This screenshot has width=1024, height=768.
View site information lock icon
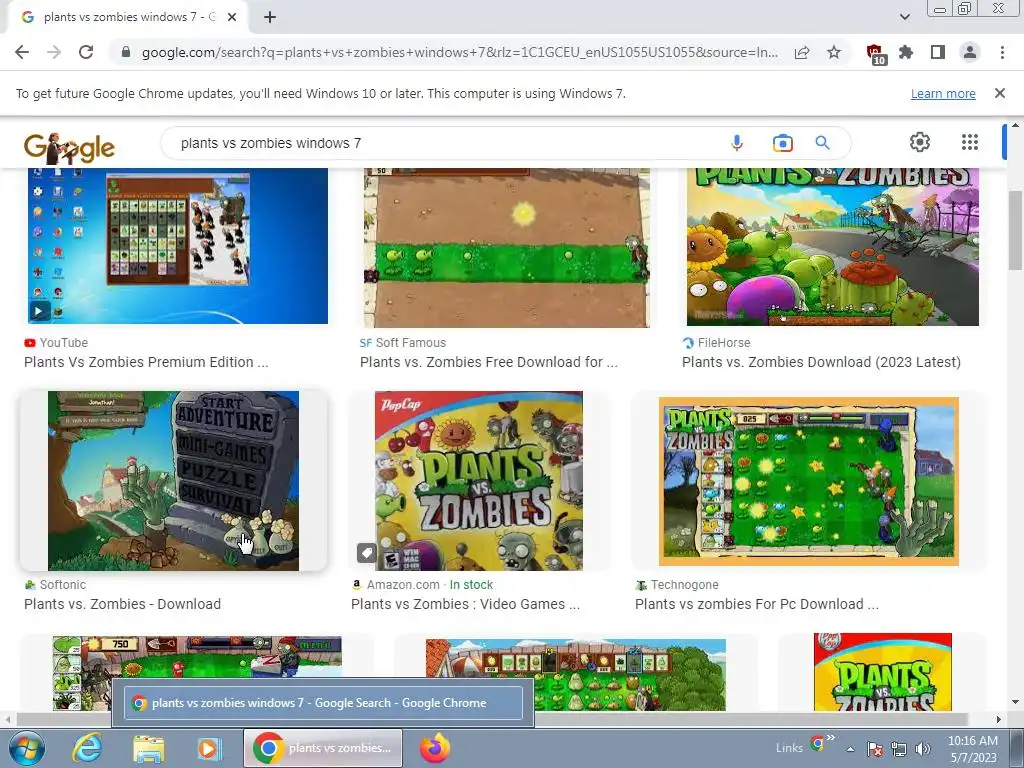pyautogui.click(x=126, y=52)
